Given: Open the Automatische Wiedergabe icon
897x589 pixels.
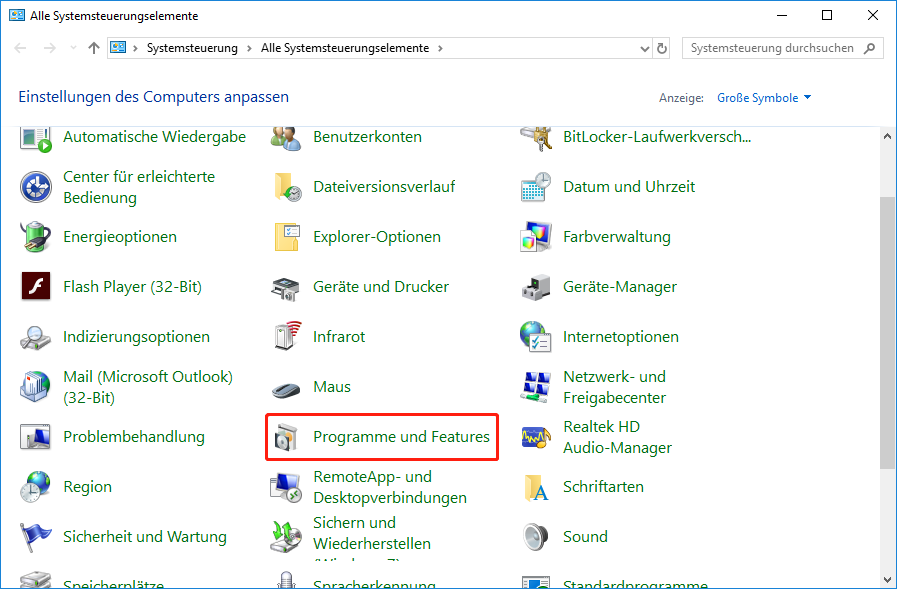Looking at the screenshot, I should [x=35, y=139].
